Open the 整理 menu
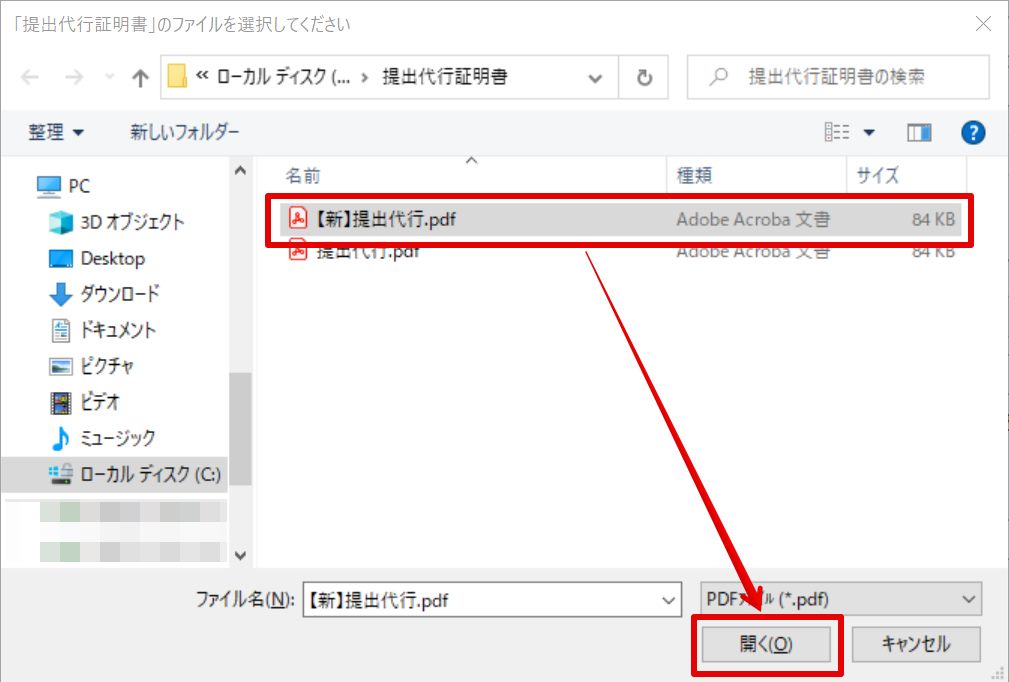Viewport: 1009px width, 682px height. pos(55,133)
